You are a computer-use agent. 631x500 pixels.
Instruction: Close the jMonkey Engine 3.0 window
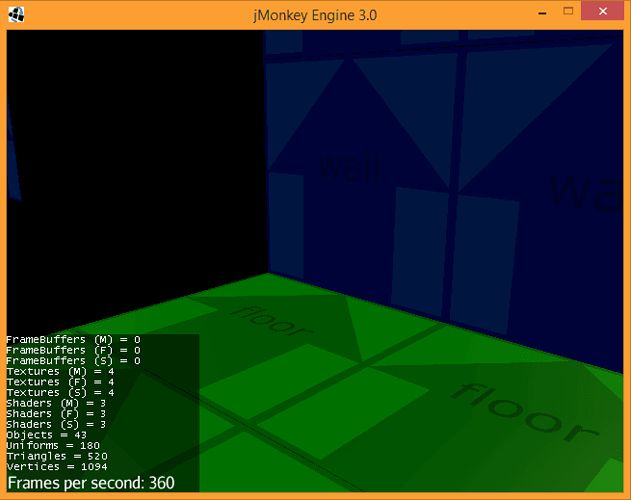[602, 11]
